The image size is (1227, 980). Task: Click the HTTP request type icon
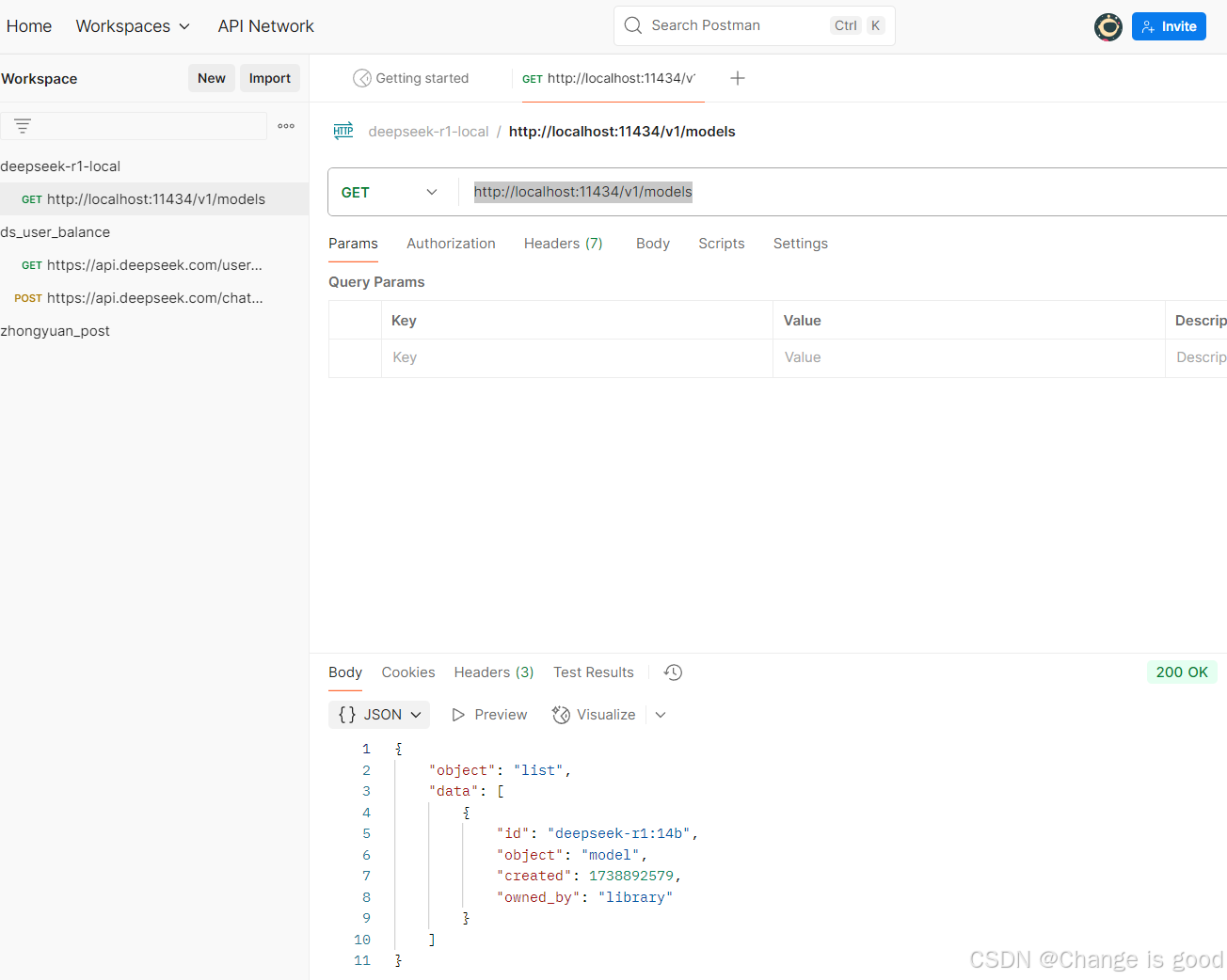click(x=343, y=131)
